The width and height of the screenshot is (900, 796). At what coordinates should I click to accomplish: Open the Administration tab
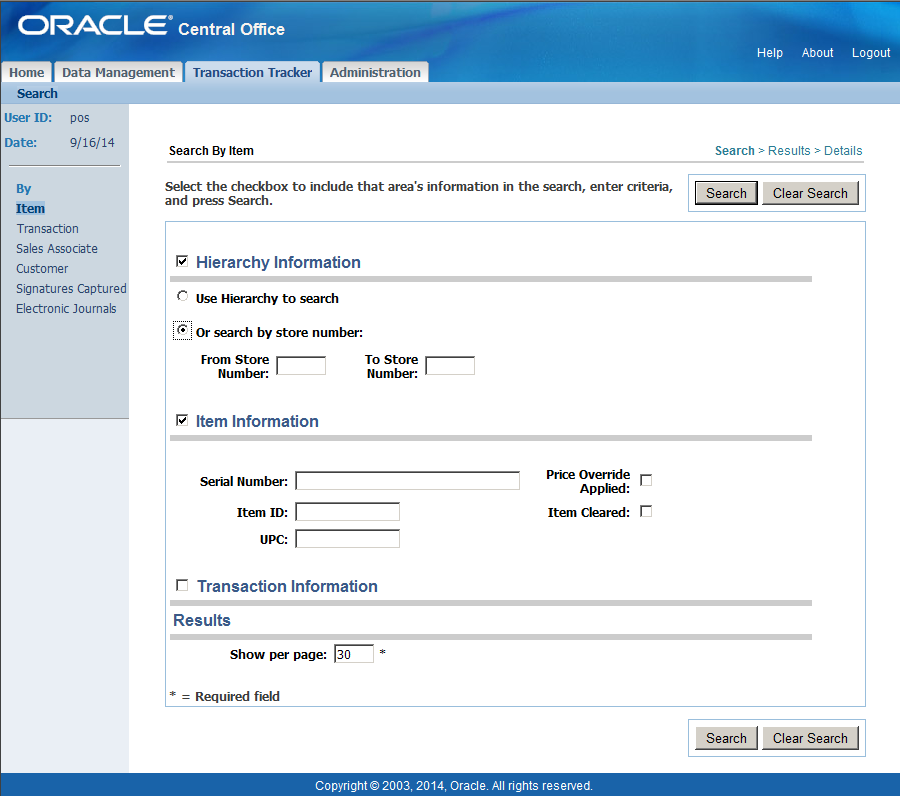pos(375,72)
